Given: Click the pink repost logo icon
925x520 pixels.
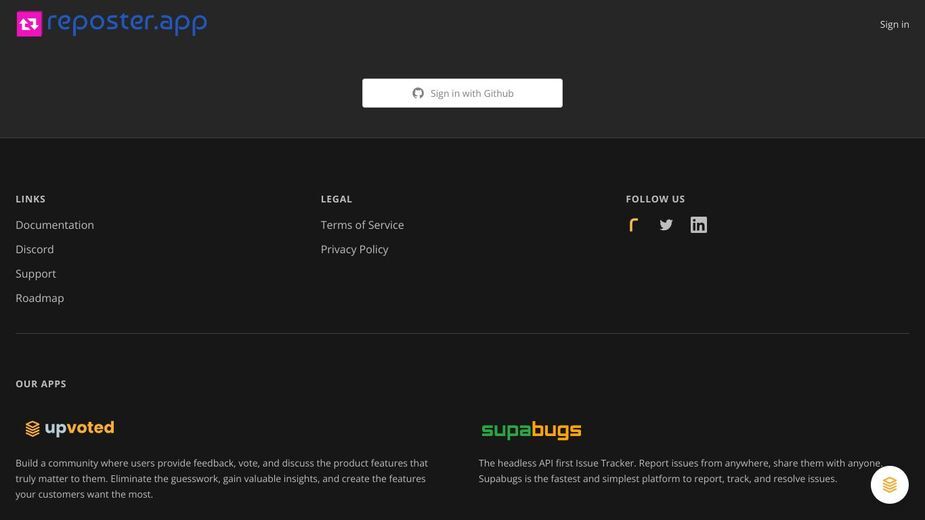Looking at the screenshot, I should [x=29, y=24].
